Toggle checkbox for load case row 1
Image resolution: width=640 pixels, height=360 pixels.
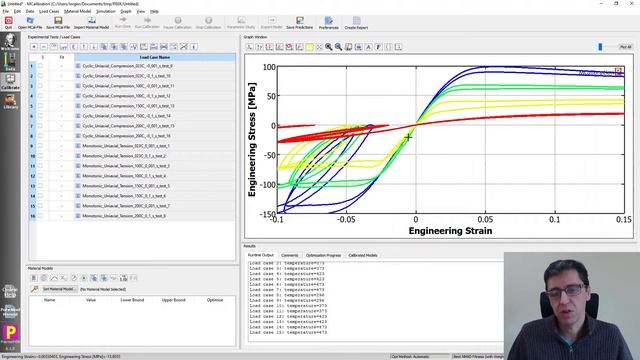(40, 66)
